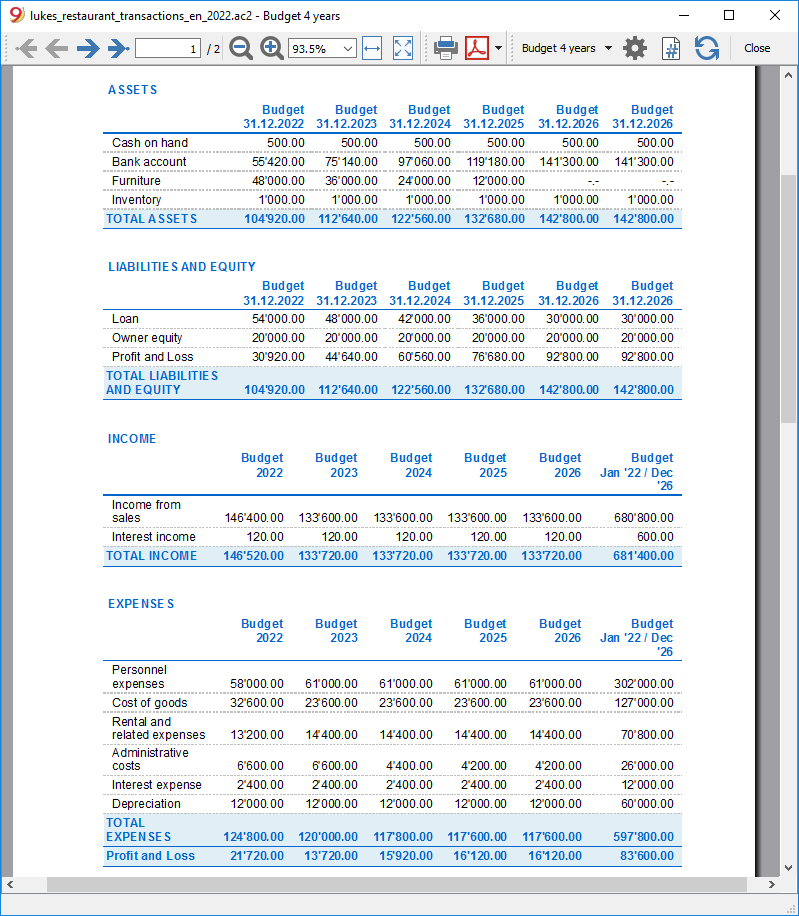Click the Cash on hand row label
The height and width of the screenshot is (916, 799).
coord(150,143)
